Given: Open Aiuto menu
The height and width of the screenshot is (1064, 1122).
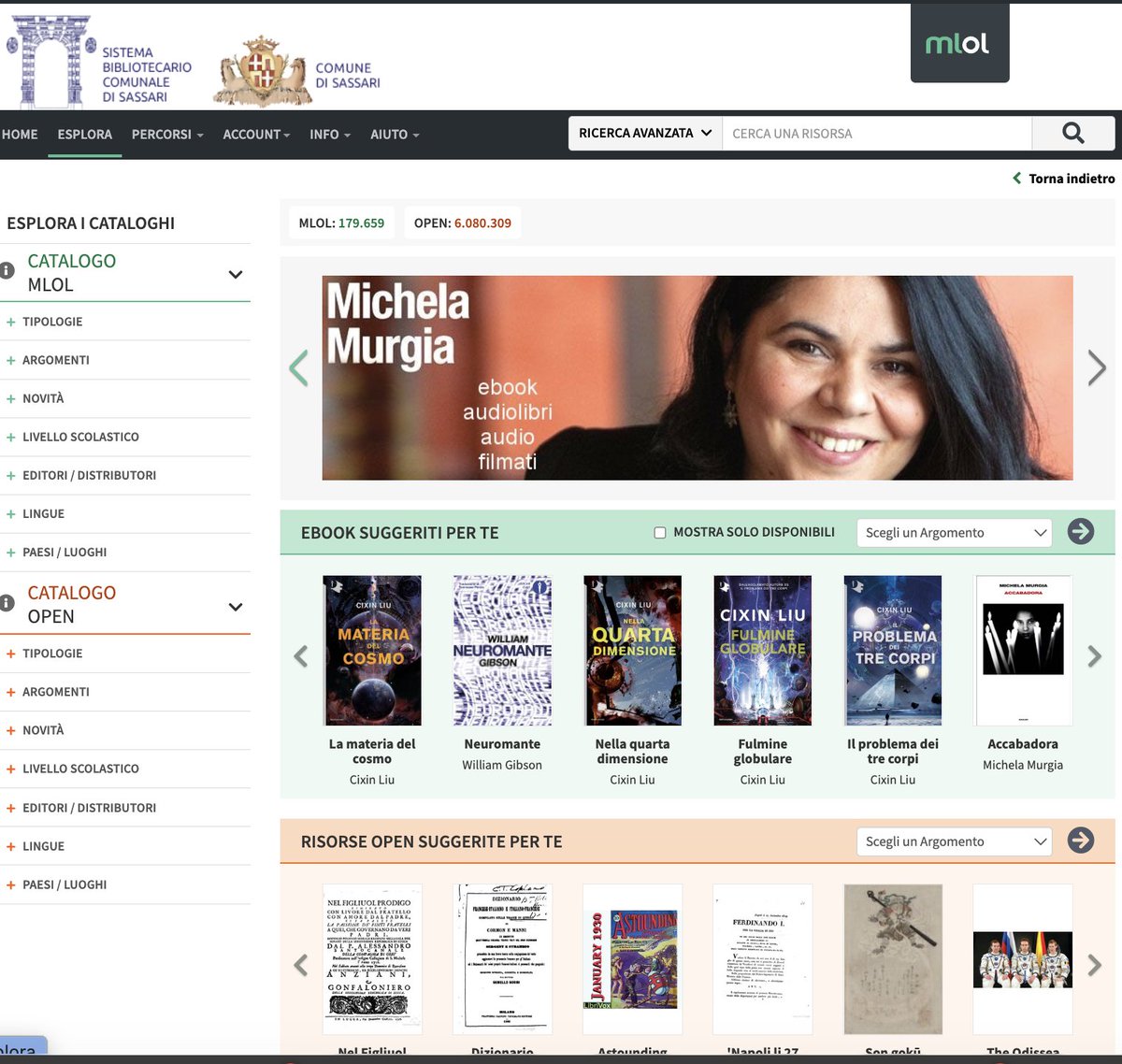Looking at the screenshot, I should point(395,135).
